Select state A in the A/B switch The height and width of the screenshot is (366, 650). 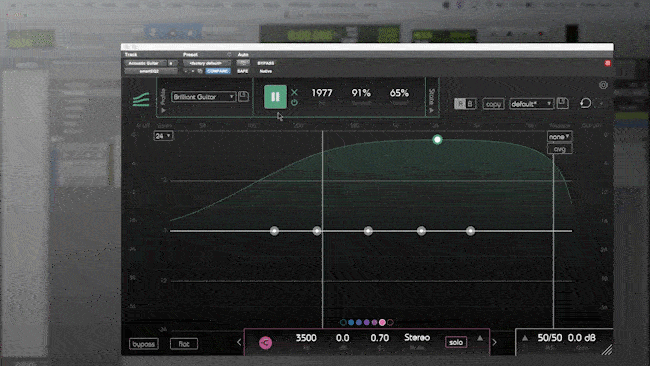[460, 104]
